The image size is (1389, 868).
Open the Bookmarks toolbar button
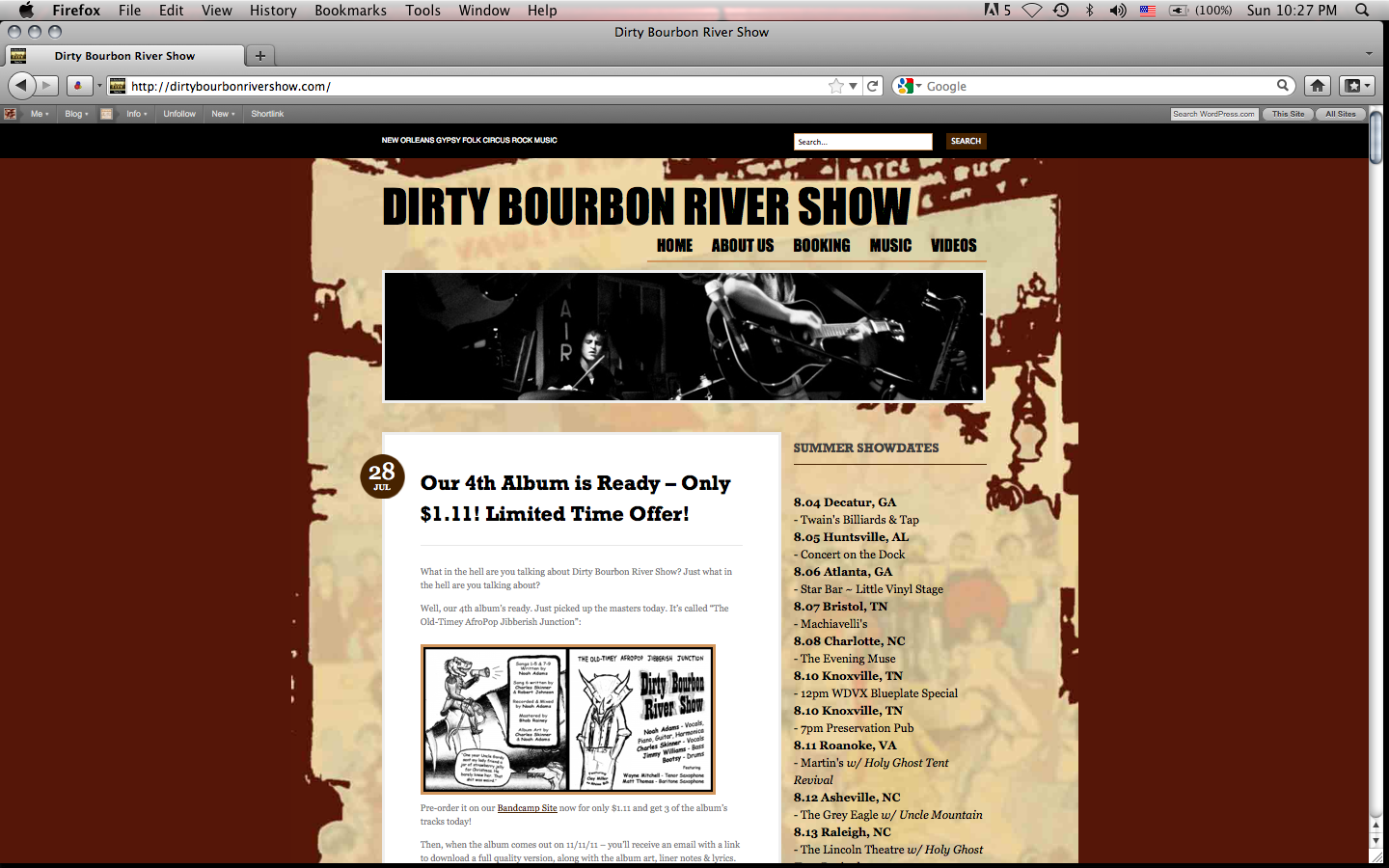tap(1357, 86)
